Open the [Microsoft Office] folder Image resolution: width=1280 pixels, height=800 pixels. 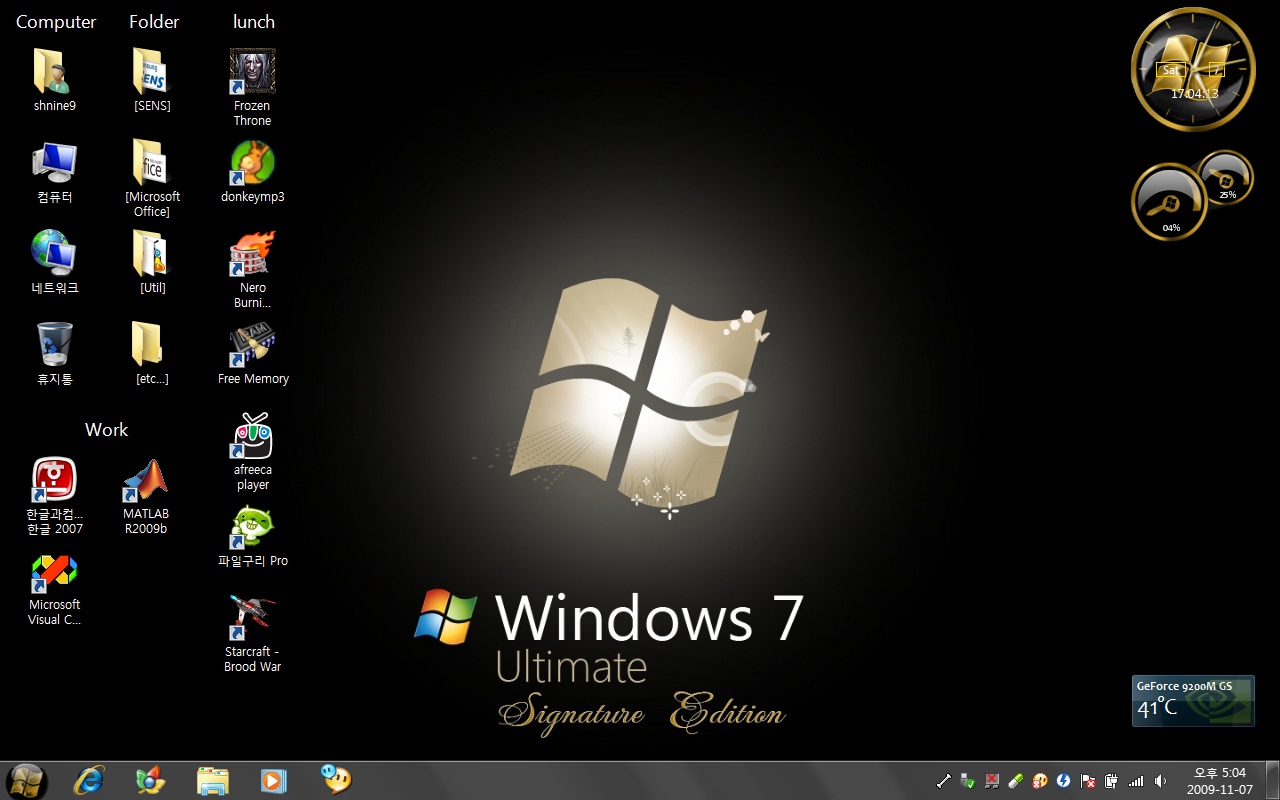[x=152, y=163]
